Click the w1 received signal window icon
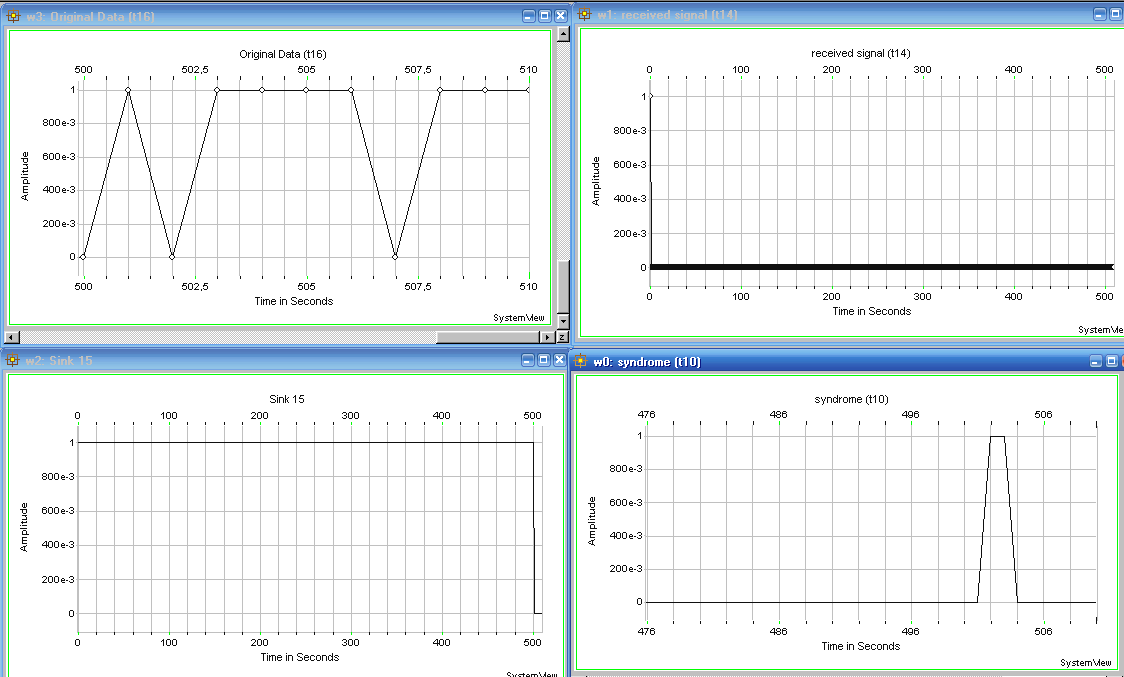 [585, 14]
